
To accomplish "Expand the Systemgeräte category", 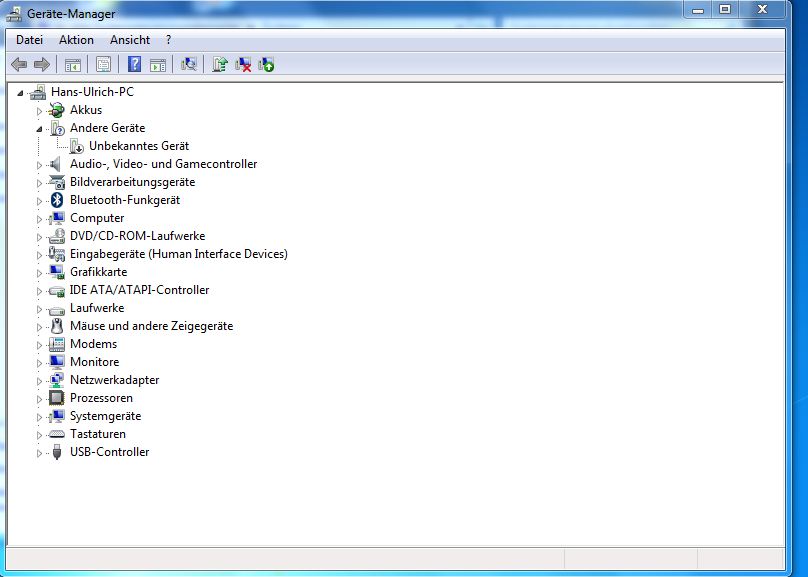I will [39, 417].
